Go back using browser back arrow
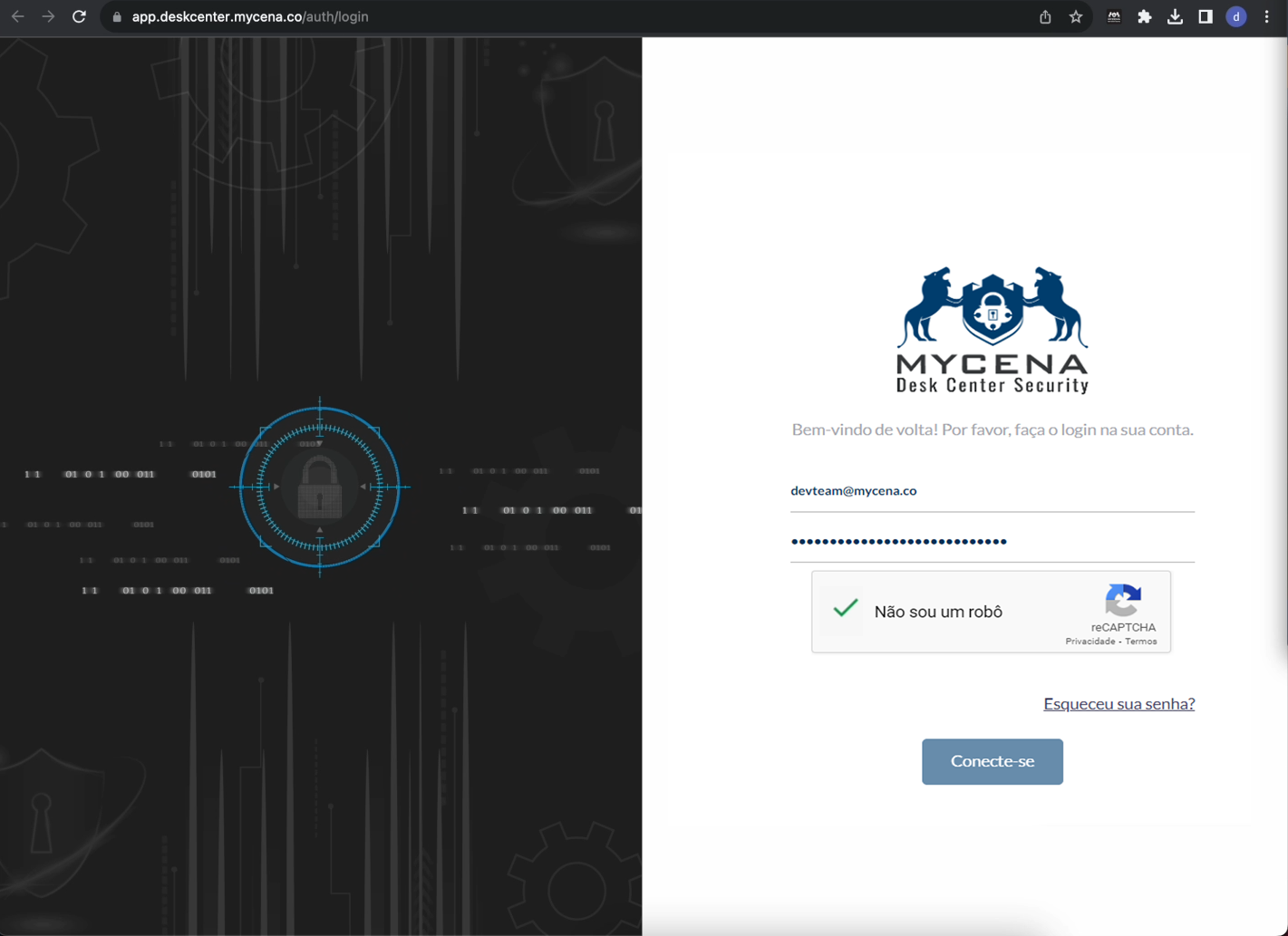The image size is (1288, 936). pos(17,16)
